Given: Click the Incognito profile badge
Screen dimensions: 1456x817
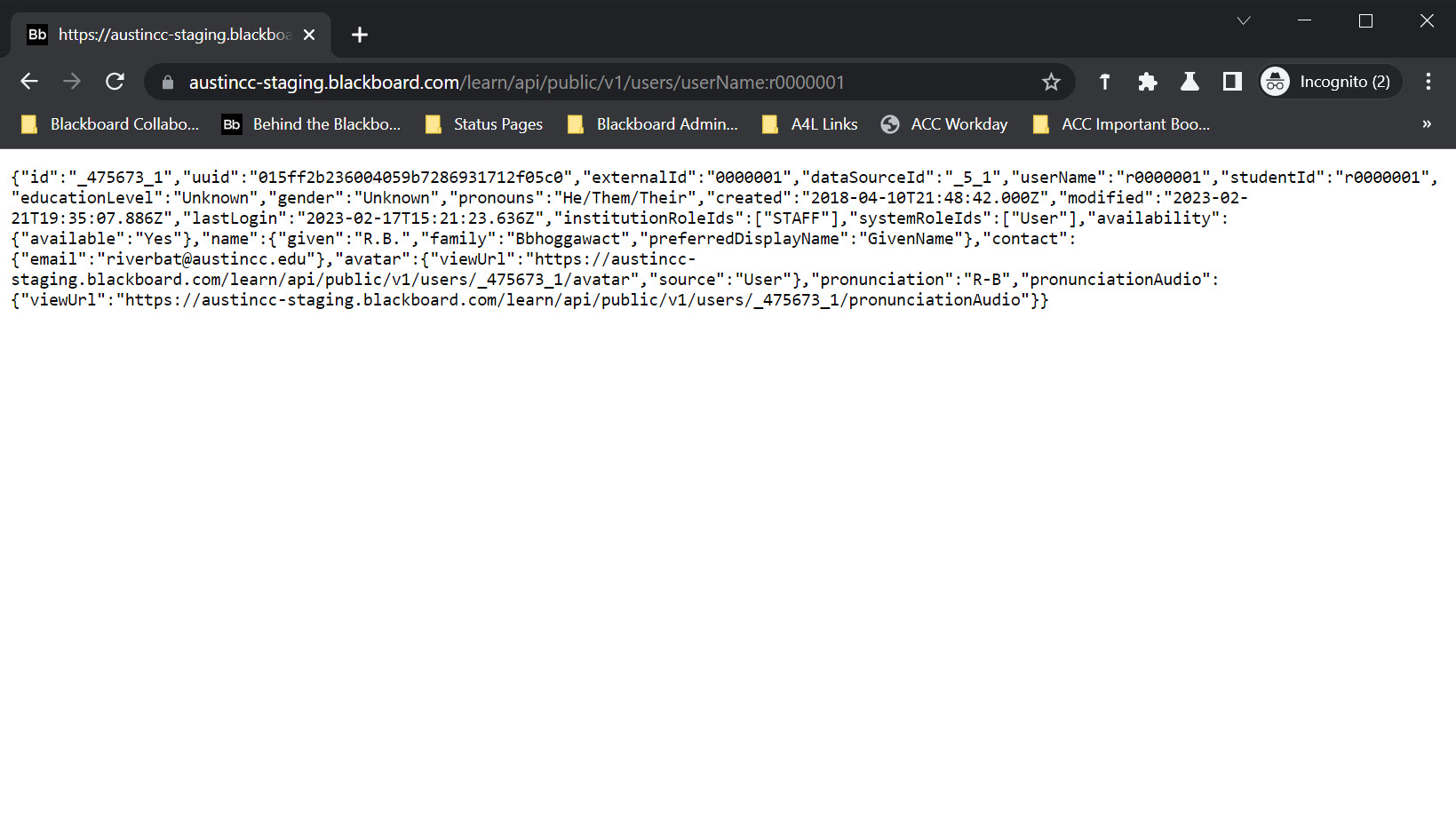Looking at the screenshot, I should click(x=1329, y=82).
